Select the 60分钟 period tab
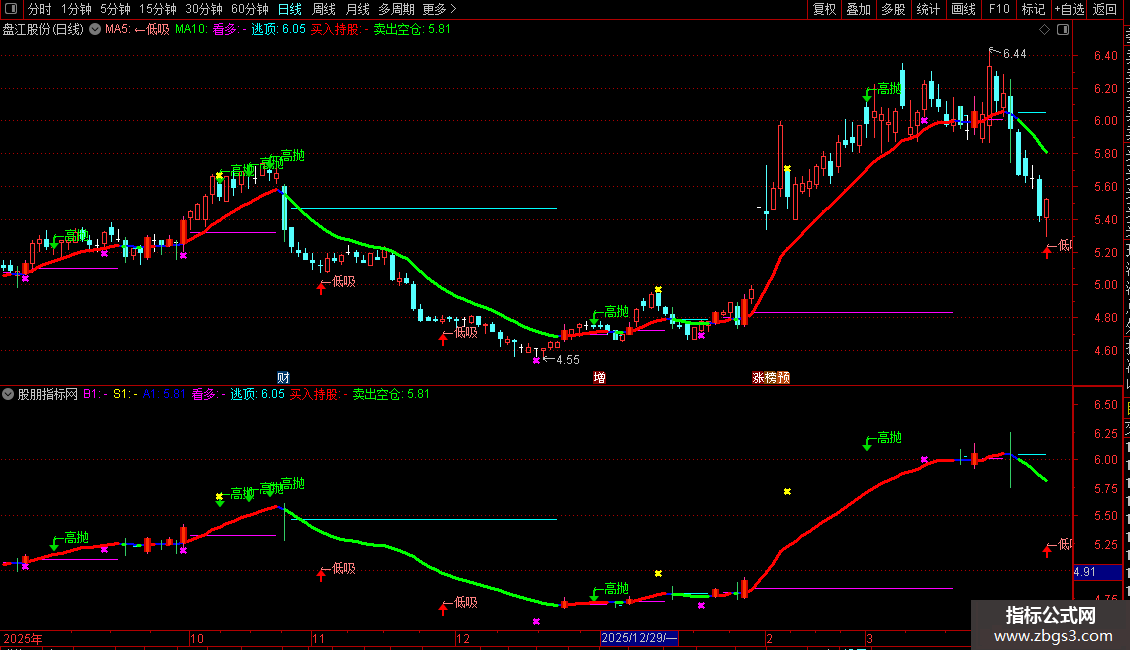 click(249, 9)
